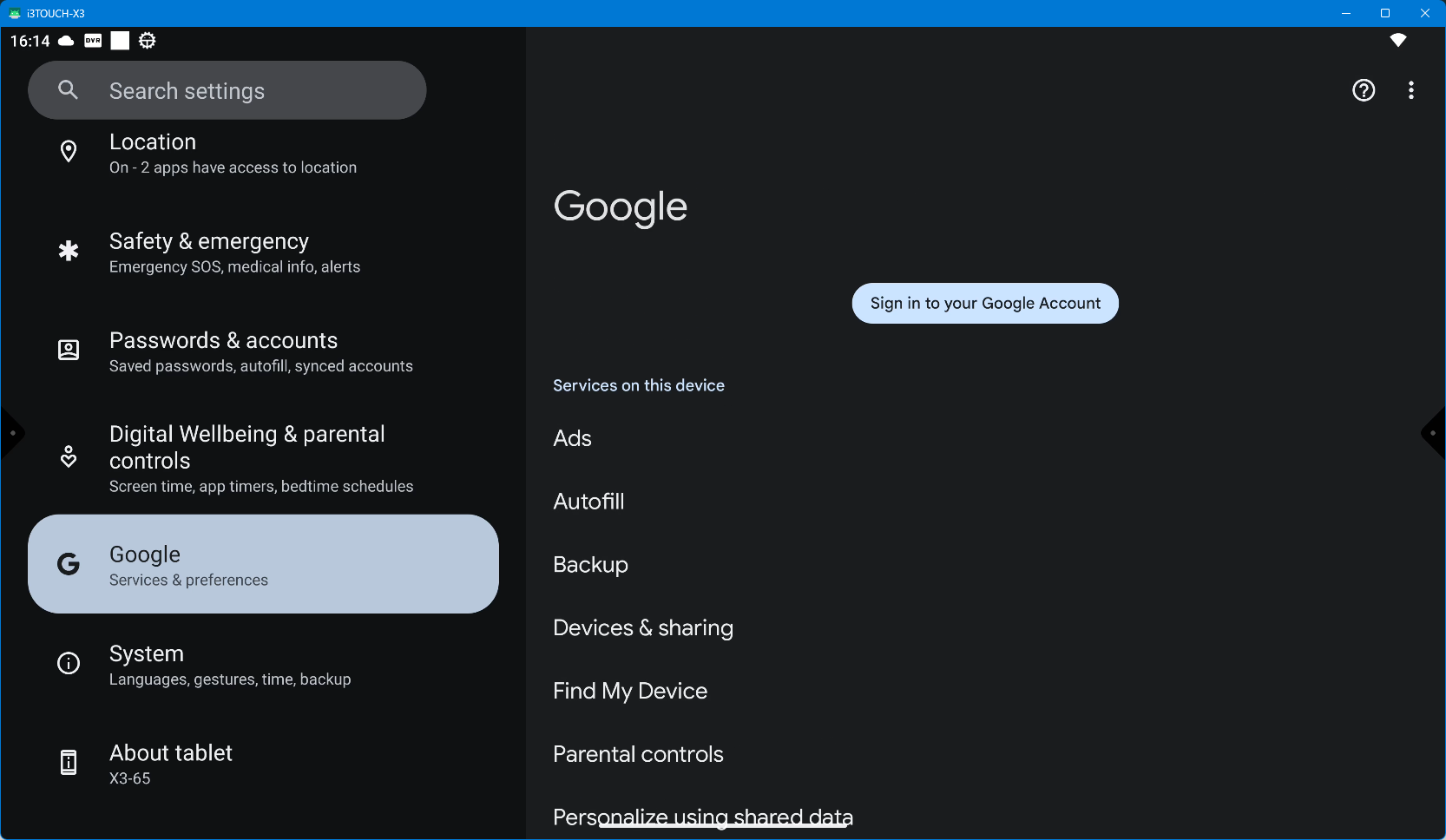
Task: Click the Passwords & accounts icon
Action: tap(69, 351)
